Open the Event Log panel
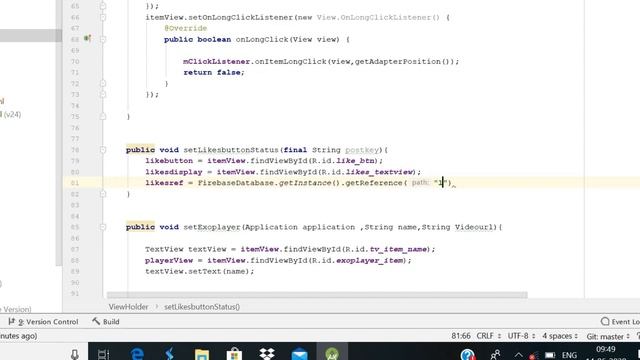The height and width of the screenshot is (360, 640). [x=620, y=322]
